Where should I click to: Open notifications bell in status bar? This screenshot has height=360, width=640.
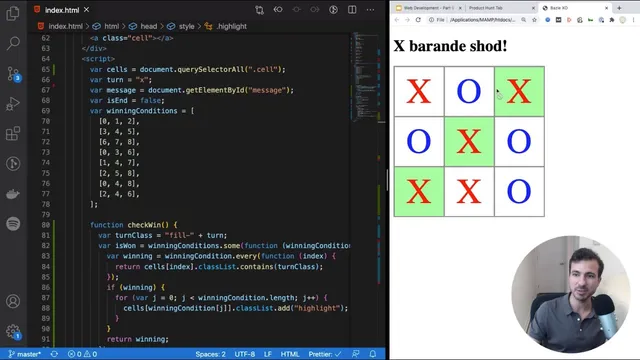tap(373, 354)
